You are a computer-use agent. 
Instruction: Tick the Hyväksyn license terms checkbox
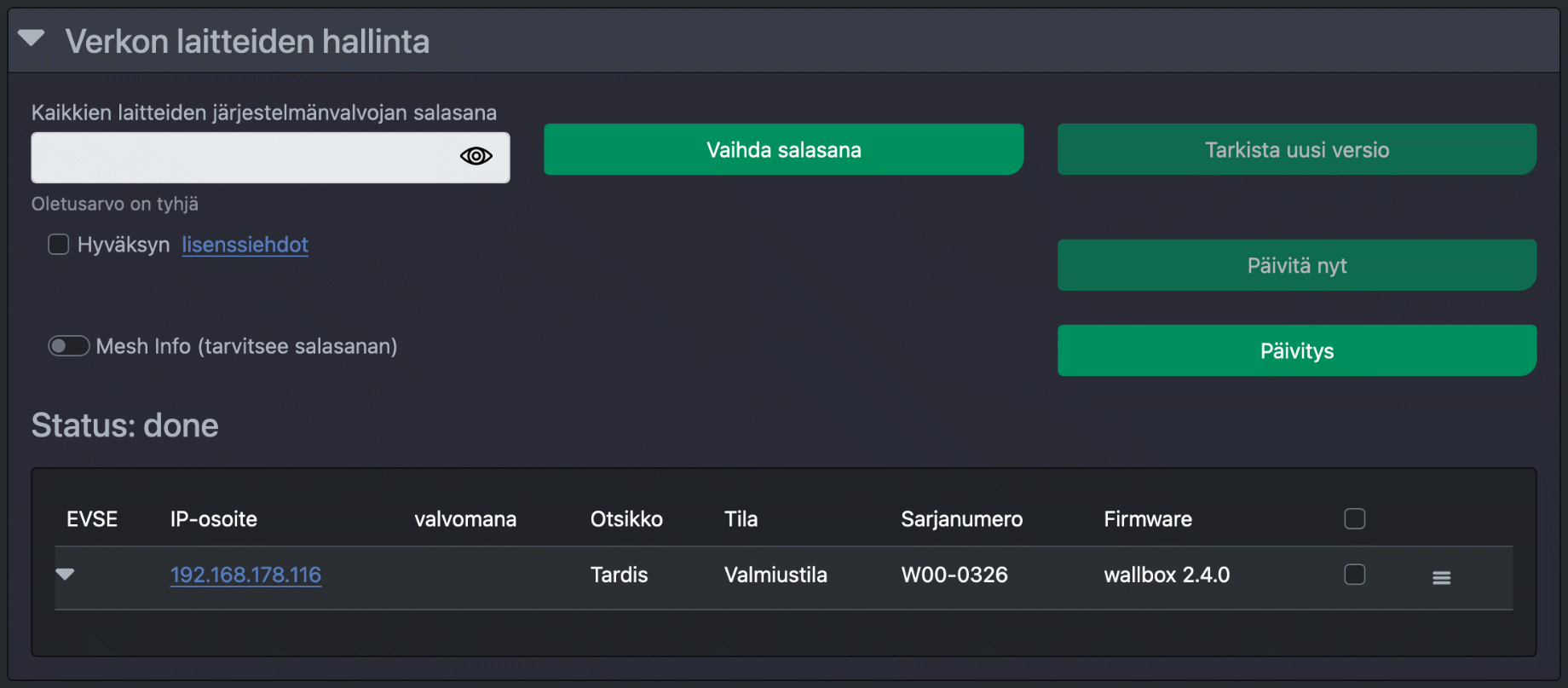point(59,245)
